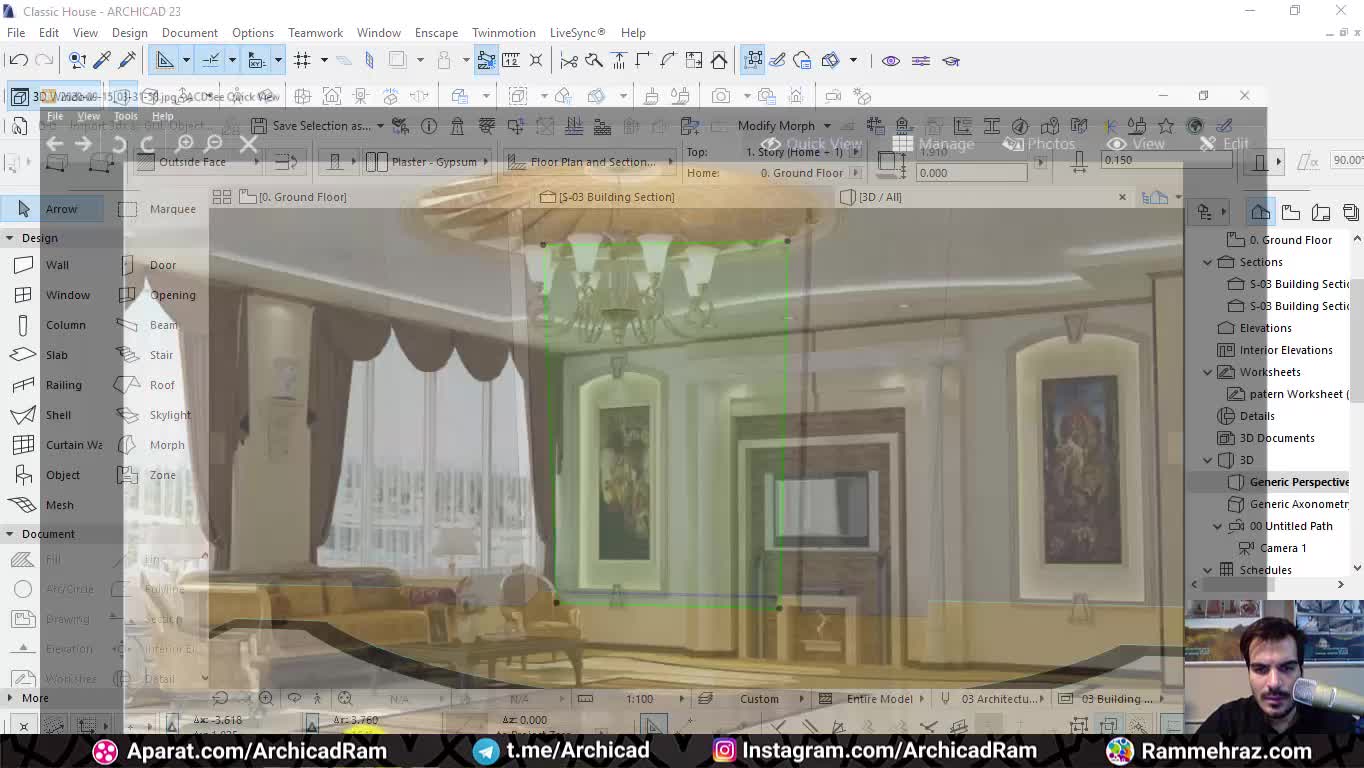Select the Curtain Wall tool

[72, 445]
